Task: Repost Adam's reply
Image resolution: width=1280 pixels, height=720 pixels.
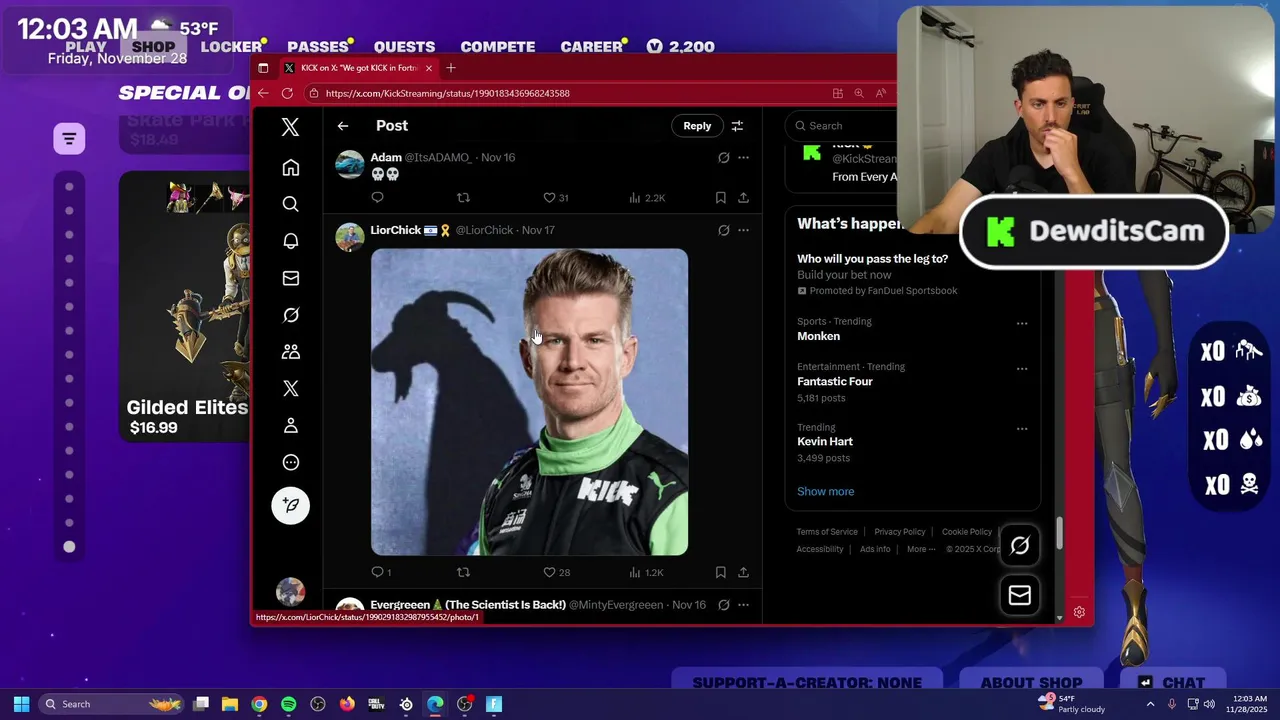Action: click(463, 198)
